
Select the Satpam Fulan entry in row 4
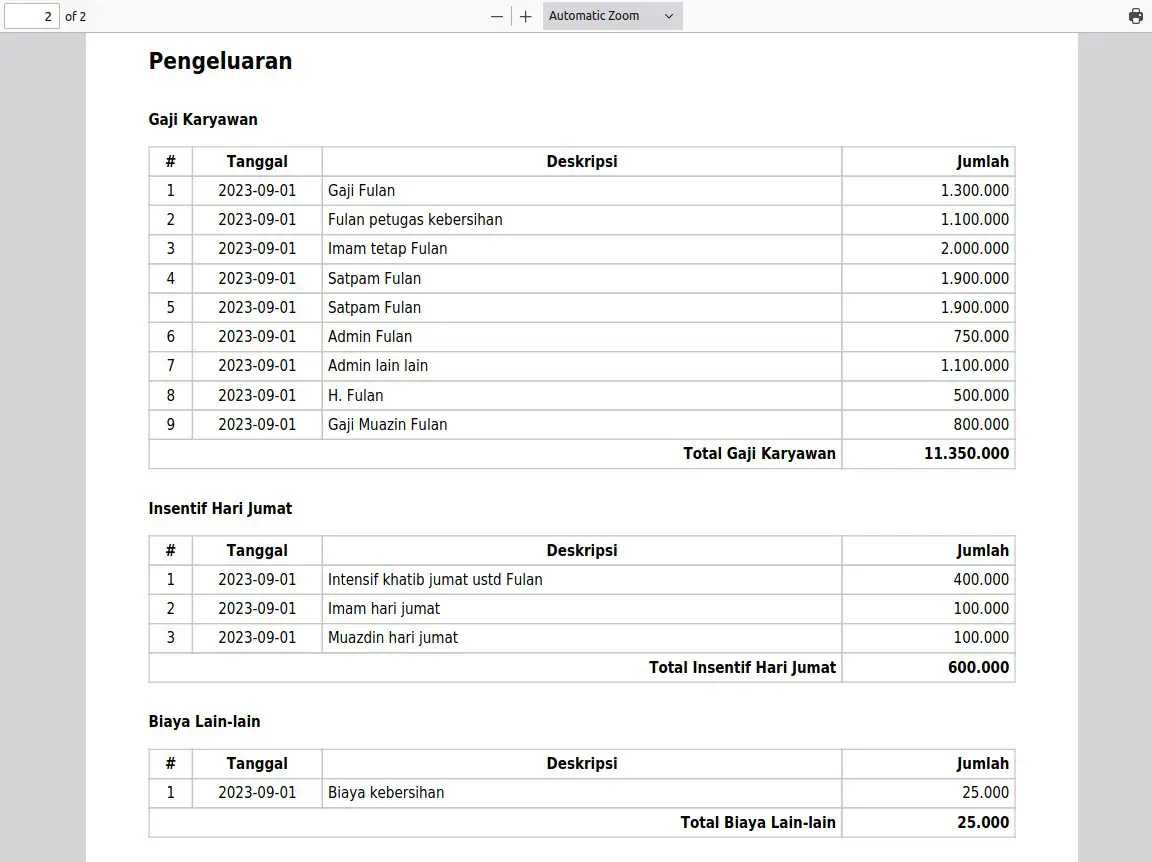coord(373,278)
